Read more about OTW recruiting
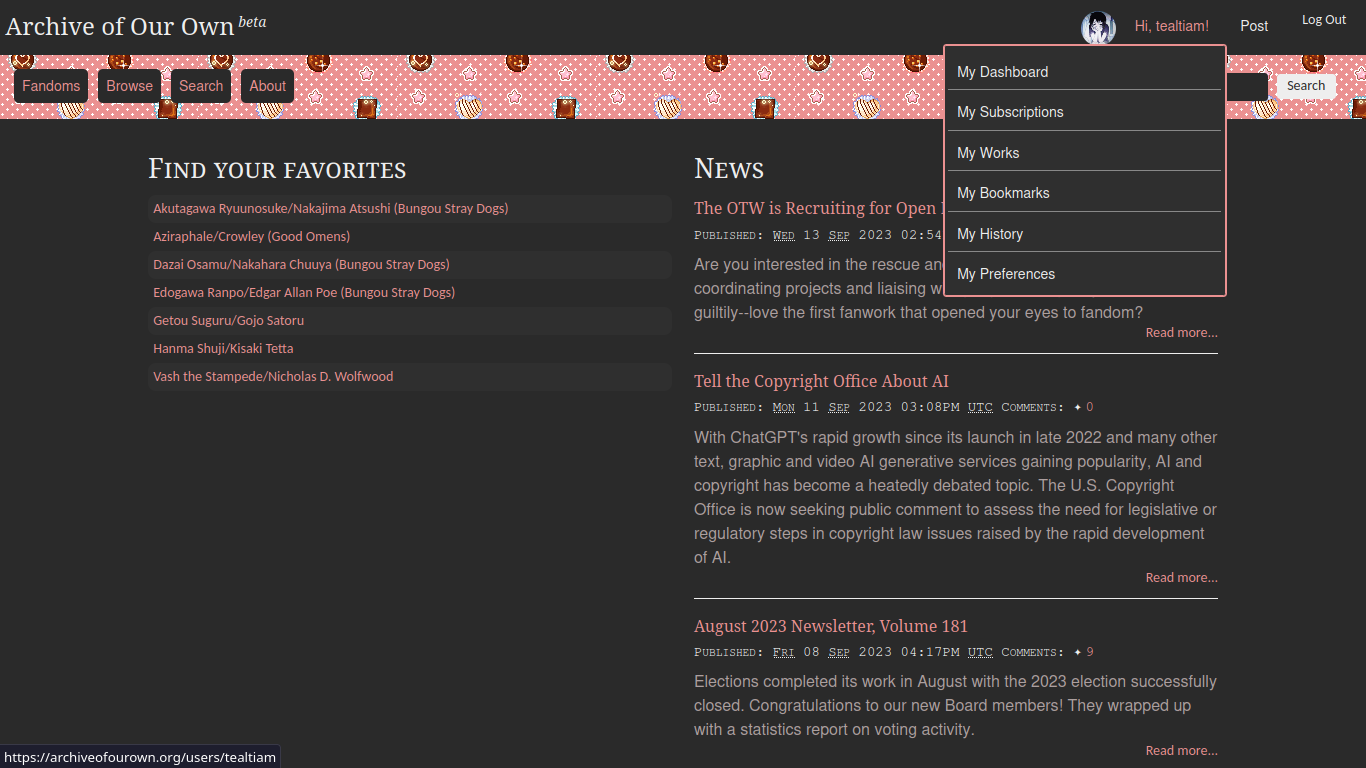The image size is (1366, 768). [x=1181, y=332]
